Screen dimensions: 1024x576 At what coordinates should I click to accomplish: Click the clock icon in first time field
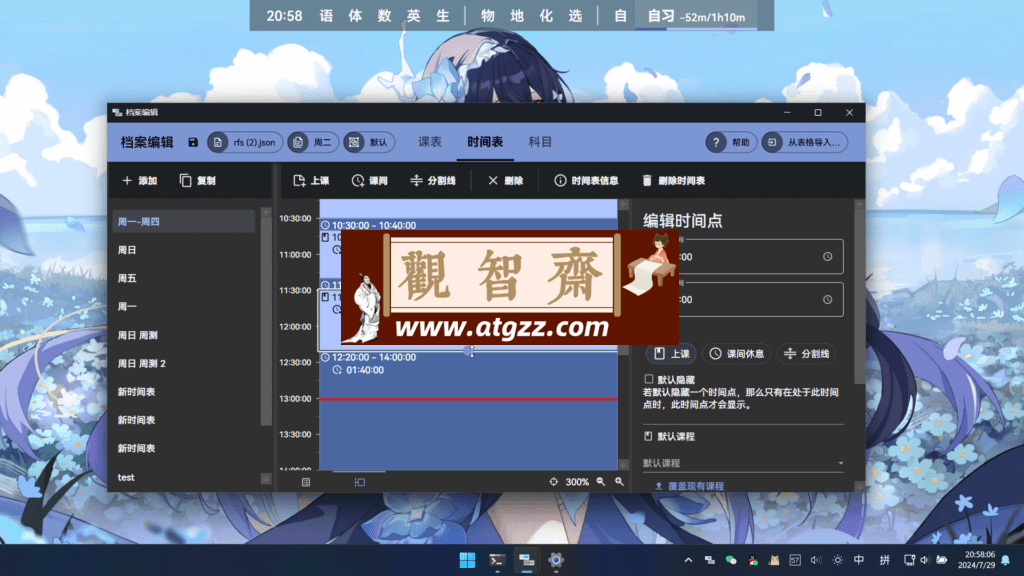(827, 257)
